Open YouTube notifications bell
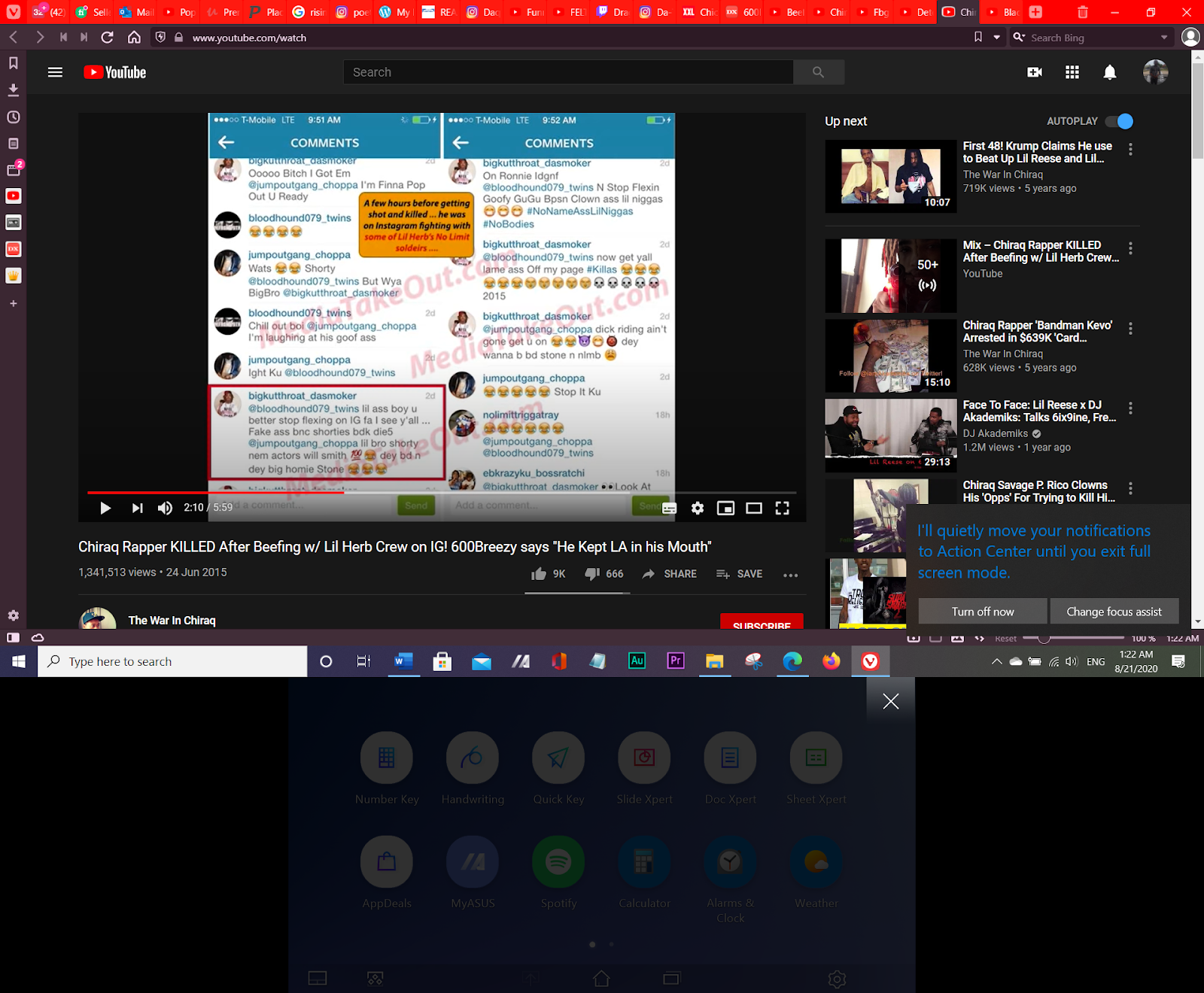Viewport: 1204px width, 993px height. click(1109, 72)
